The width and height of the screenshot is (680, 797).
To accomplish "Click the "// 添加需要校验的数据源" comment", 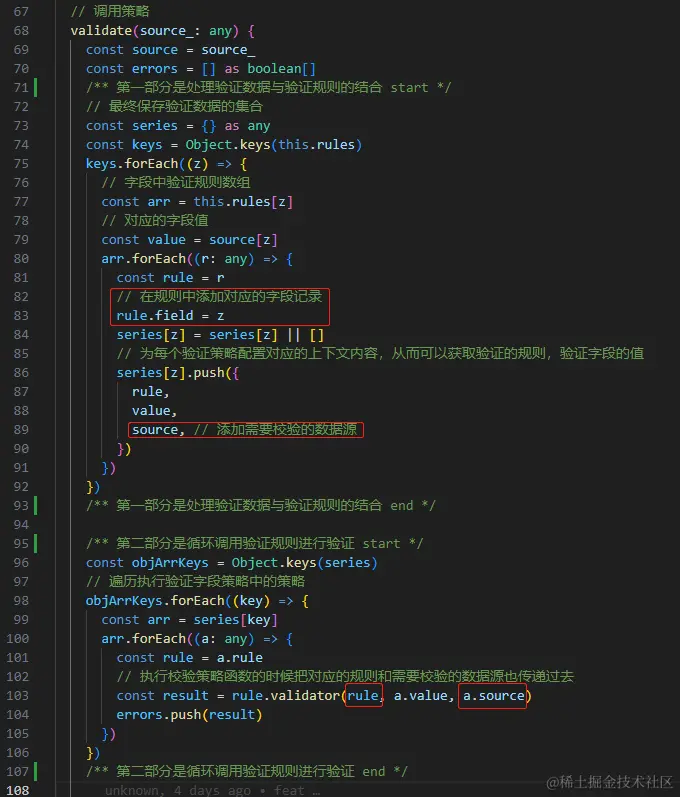I will [x=275, y=430].
